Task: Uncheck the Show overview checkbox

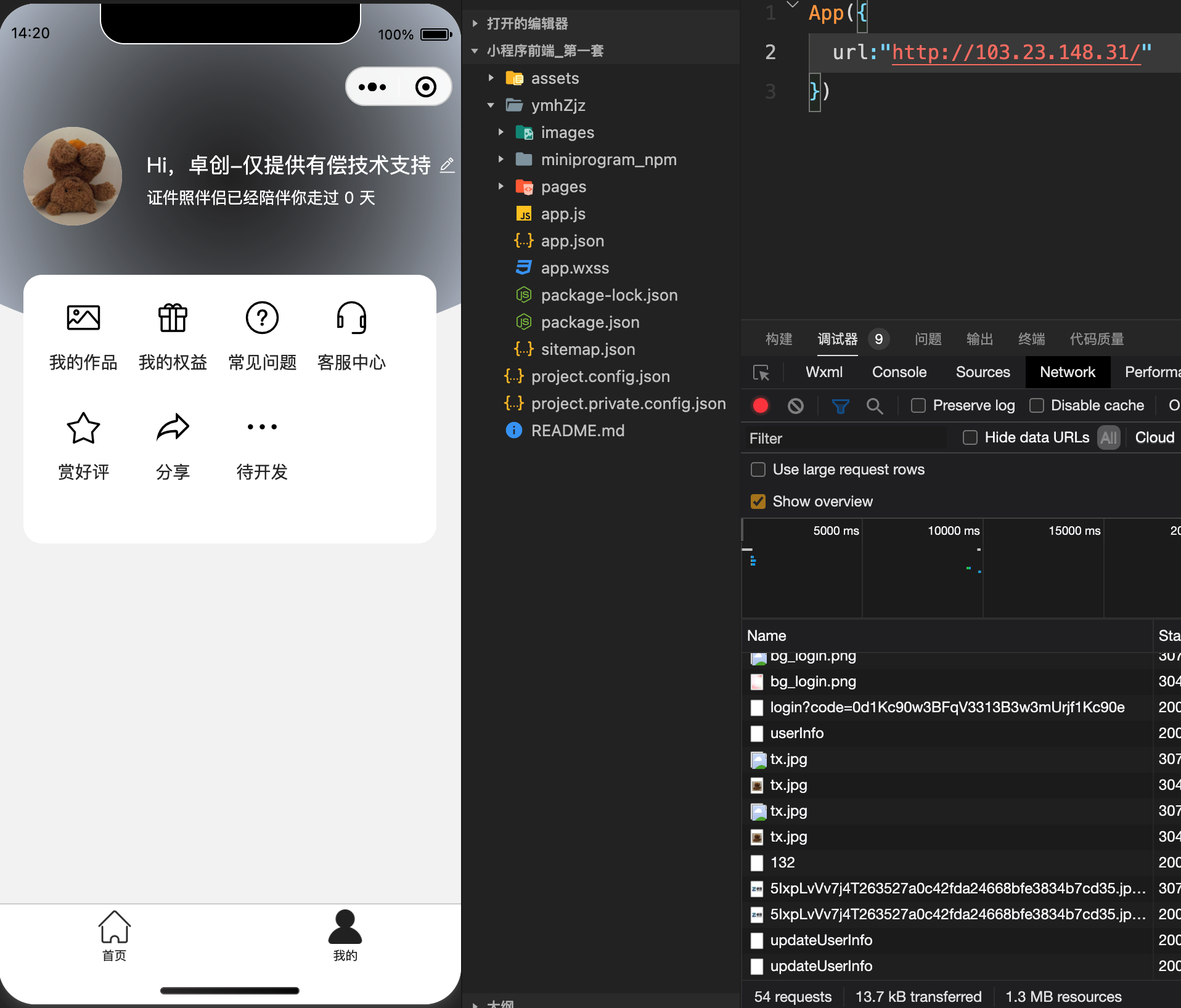Action: tap(758, 502)
